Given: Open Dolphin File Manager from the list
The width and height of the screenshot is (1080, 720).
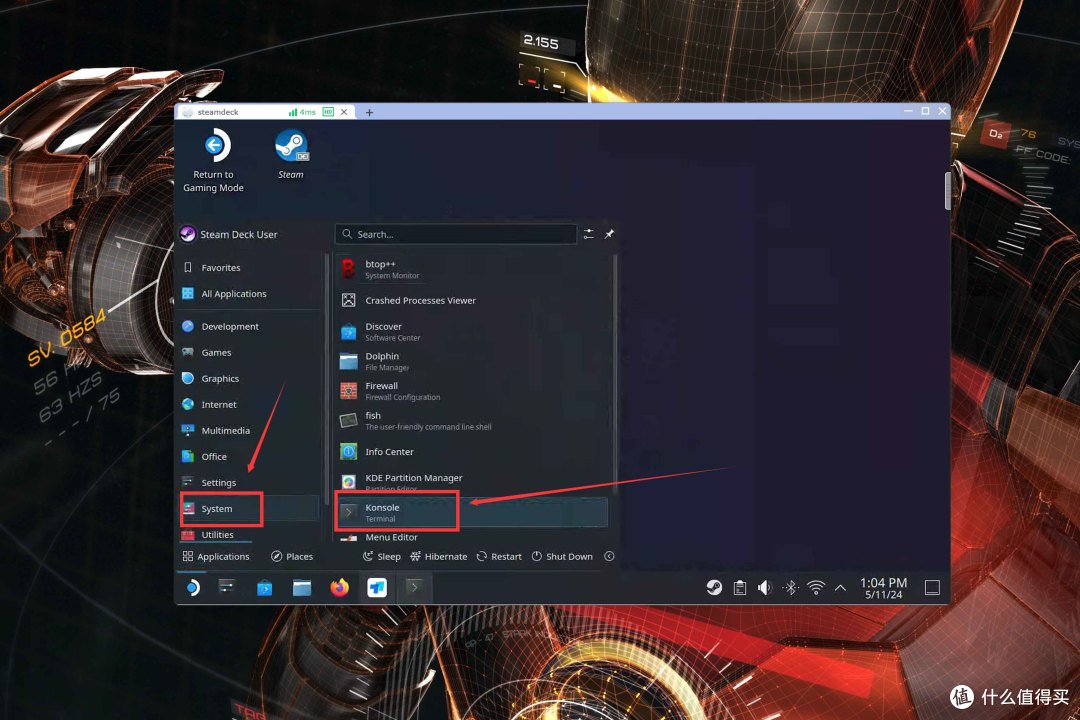Looking at the screenshot, I should (x=474, y=361).
